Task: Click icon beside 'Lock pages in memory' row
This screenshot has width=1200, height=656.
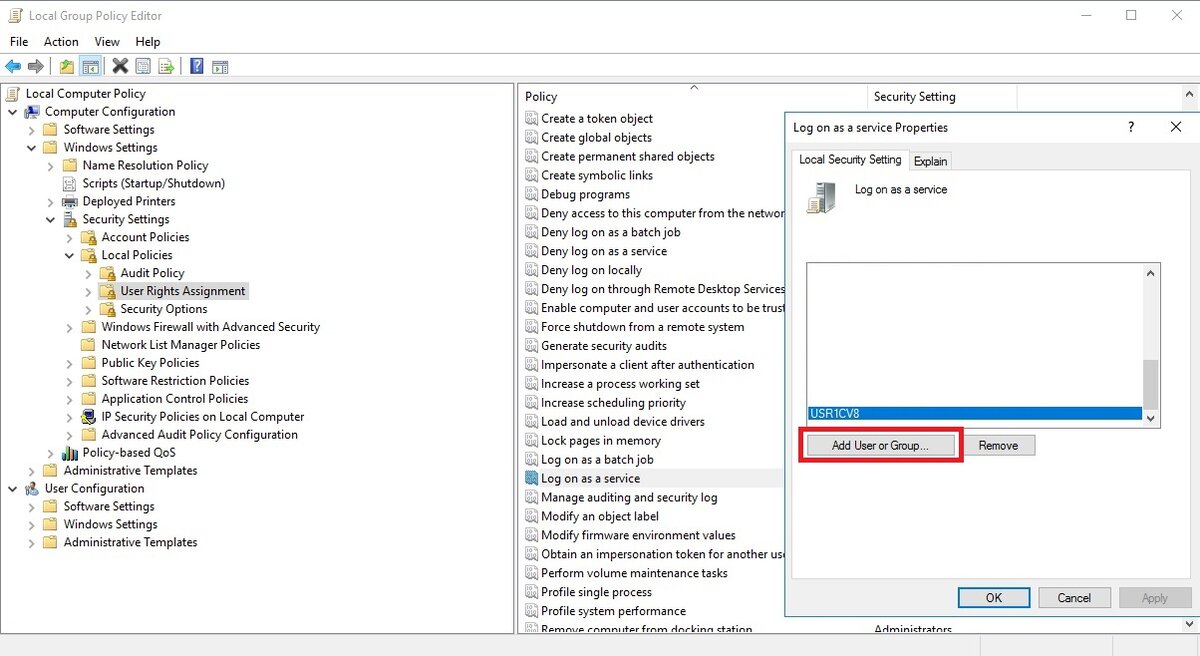Action: pos(531,441)
